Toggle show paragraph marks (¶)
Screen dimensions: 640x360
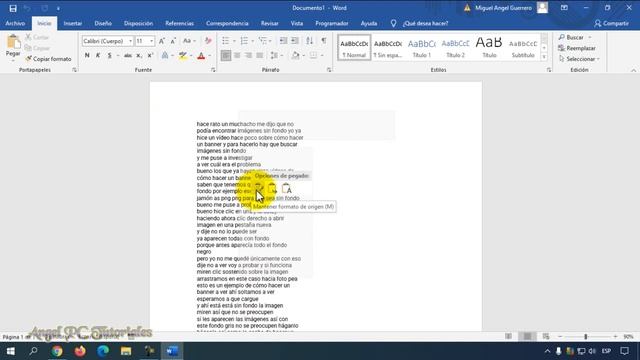[x=324, y=41]
